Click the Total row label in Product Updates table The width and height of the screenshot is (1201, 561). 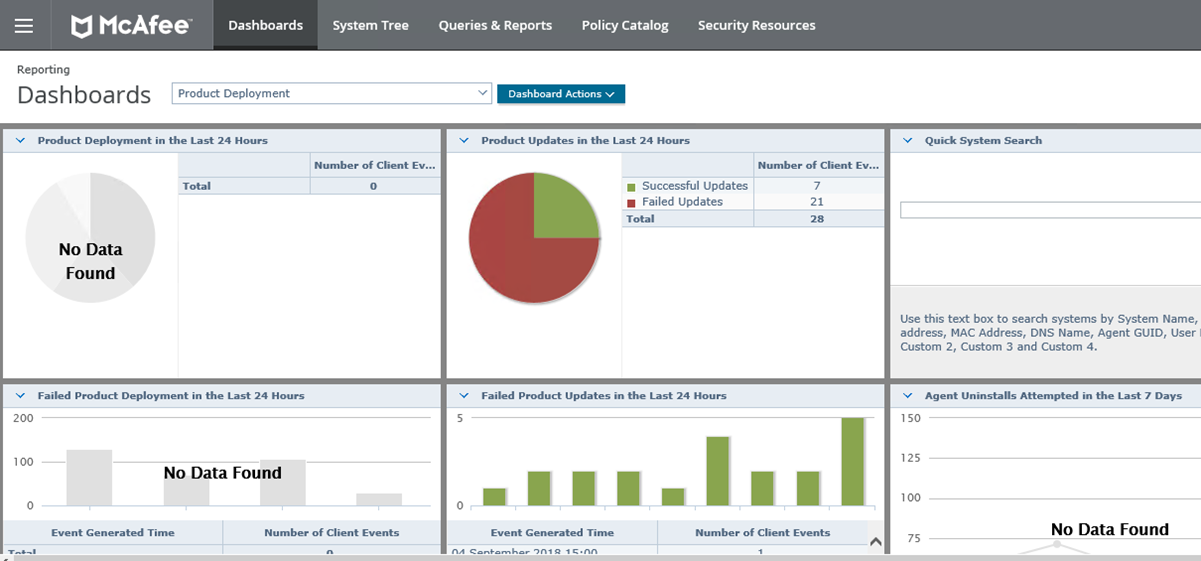coord(640,219)
